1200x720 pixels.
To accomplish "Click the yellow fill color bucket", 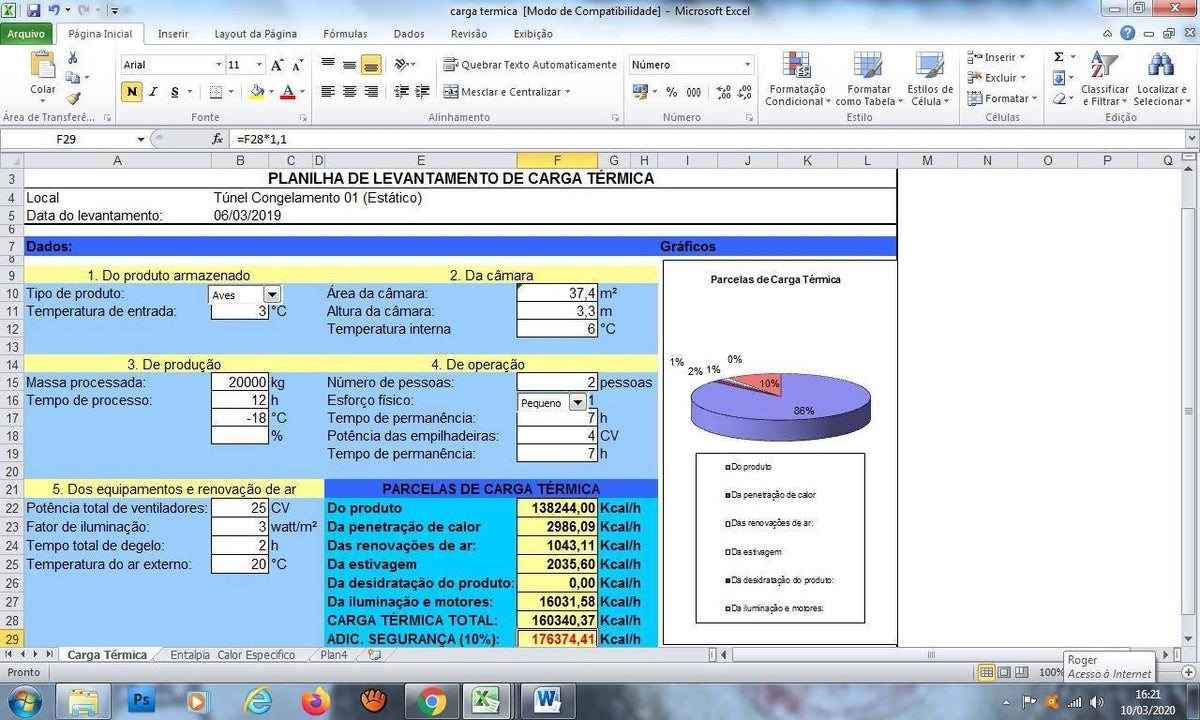I will coord(256,92).
